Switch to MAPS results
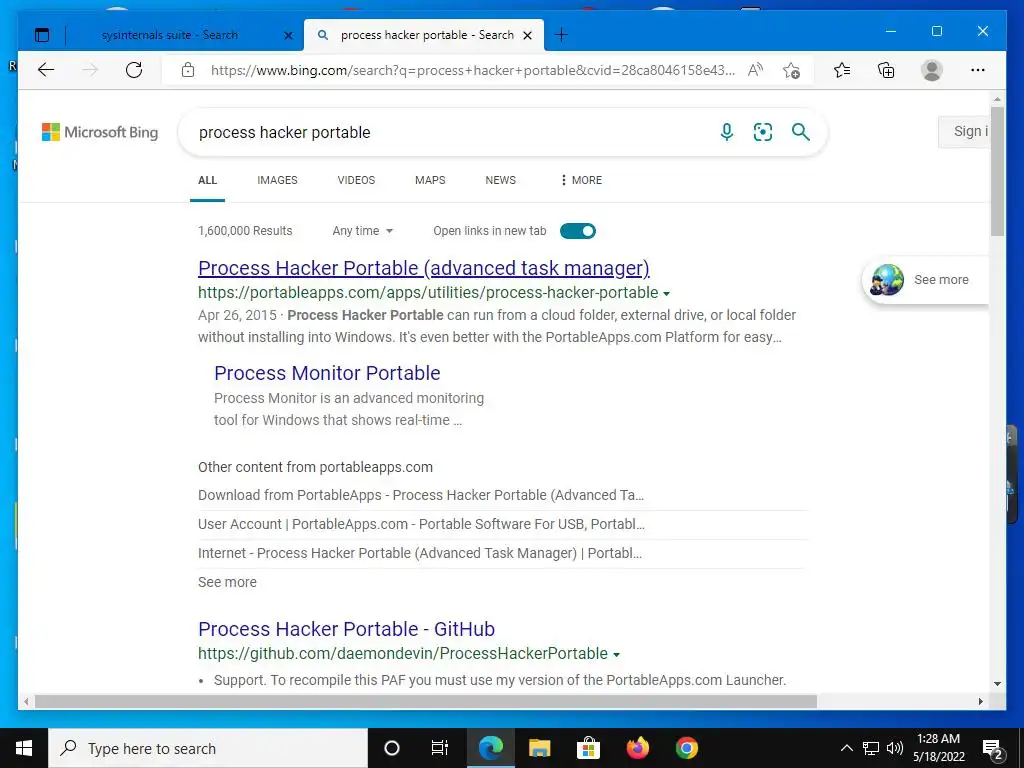Screen dimensions: 1024x768 click(x=430, y=180)
